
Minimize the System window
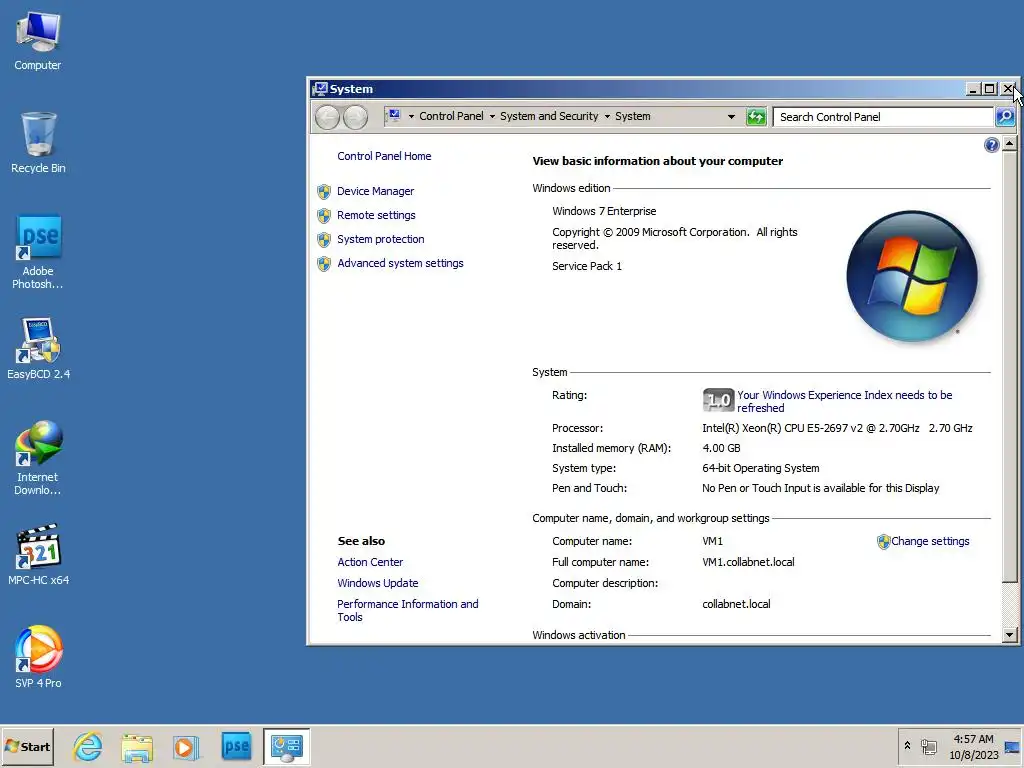974,89
